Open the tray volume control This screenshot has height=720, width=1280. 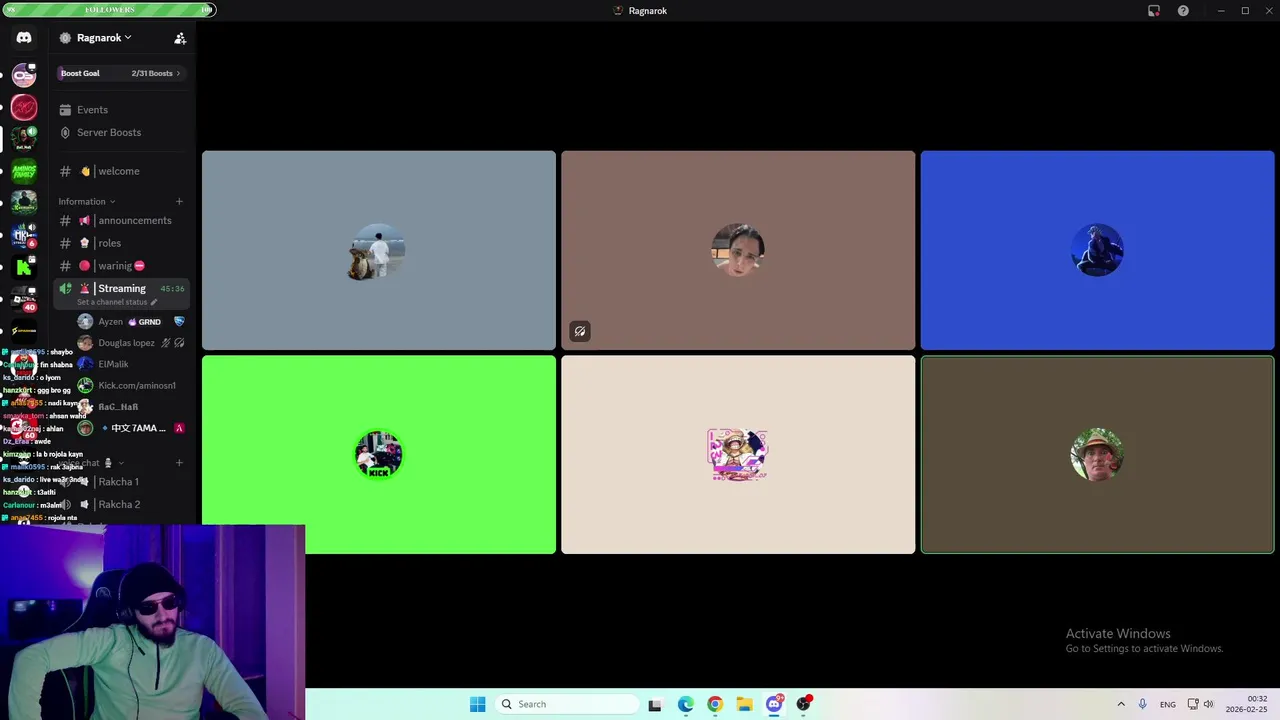click(x=1208, y=704)
